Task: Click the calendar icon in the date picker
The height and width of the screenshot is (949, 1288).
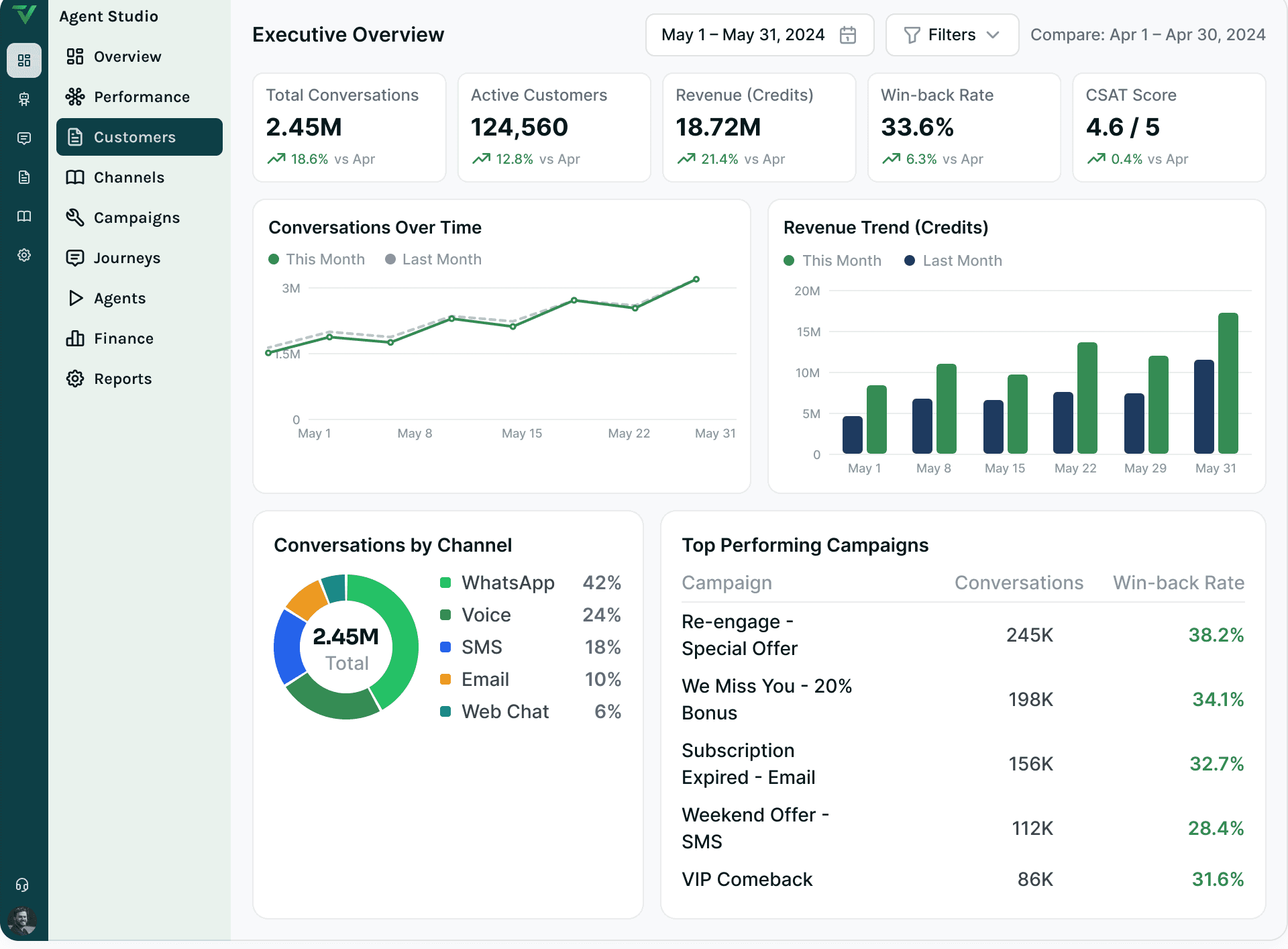Action: click(x=848, y=35)
